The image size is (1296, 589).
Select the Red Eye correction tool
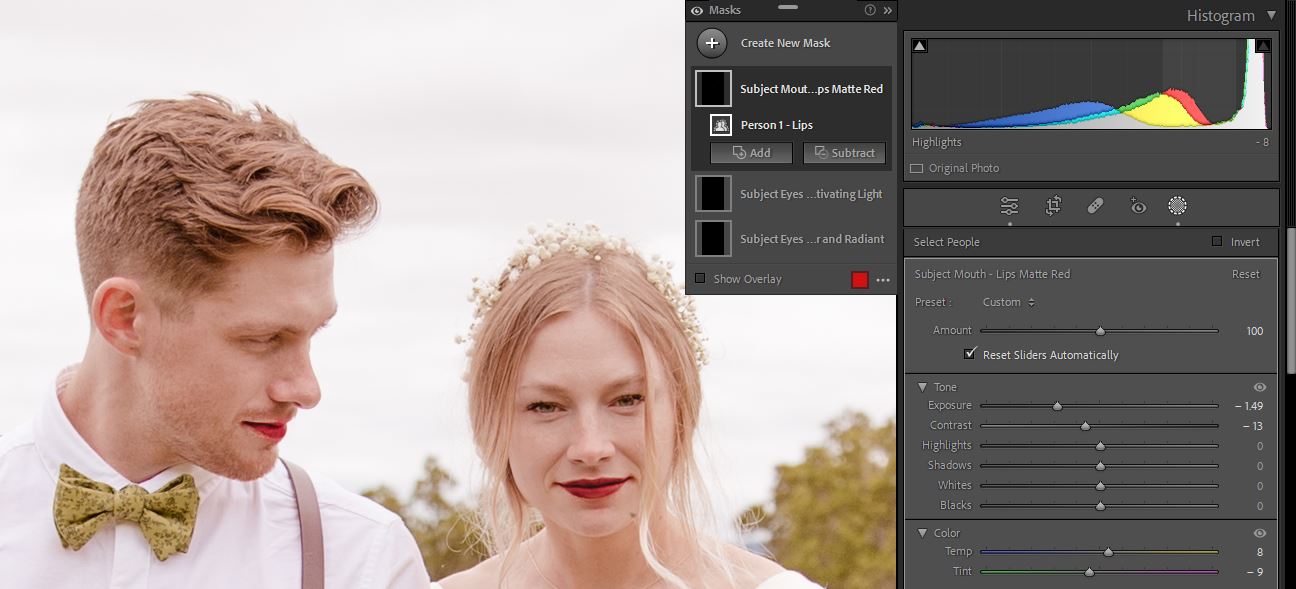tap(1137, 205)
